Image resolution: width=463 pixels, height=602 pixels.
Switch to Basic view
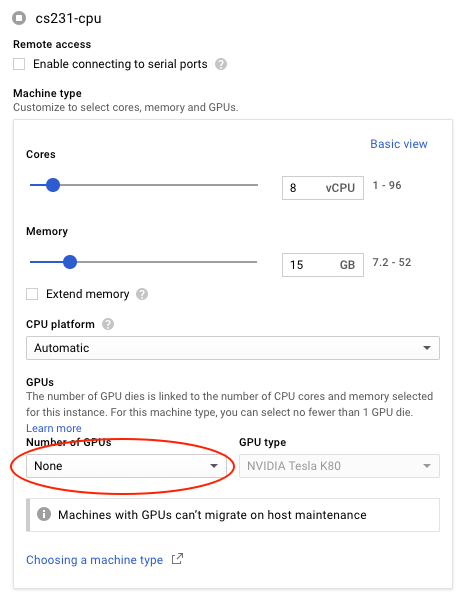click(x=399, y=144)
